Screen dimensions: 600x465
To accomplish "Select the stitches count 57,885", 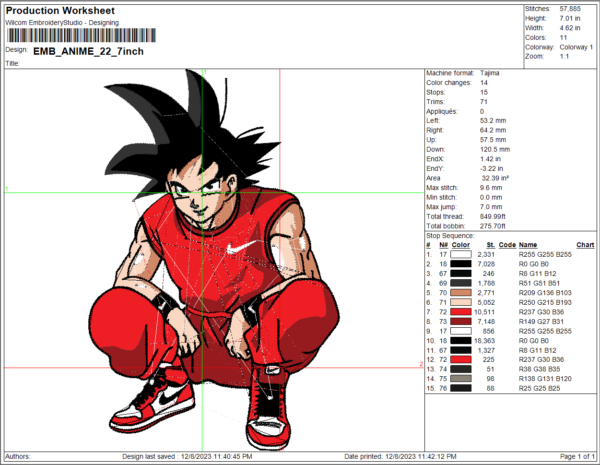I will click(x=570, y=9).
